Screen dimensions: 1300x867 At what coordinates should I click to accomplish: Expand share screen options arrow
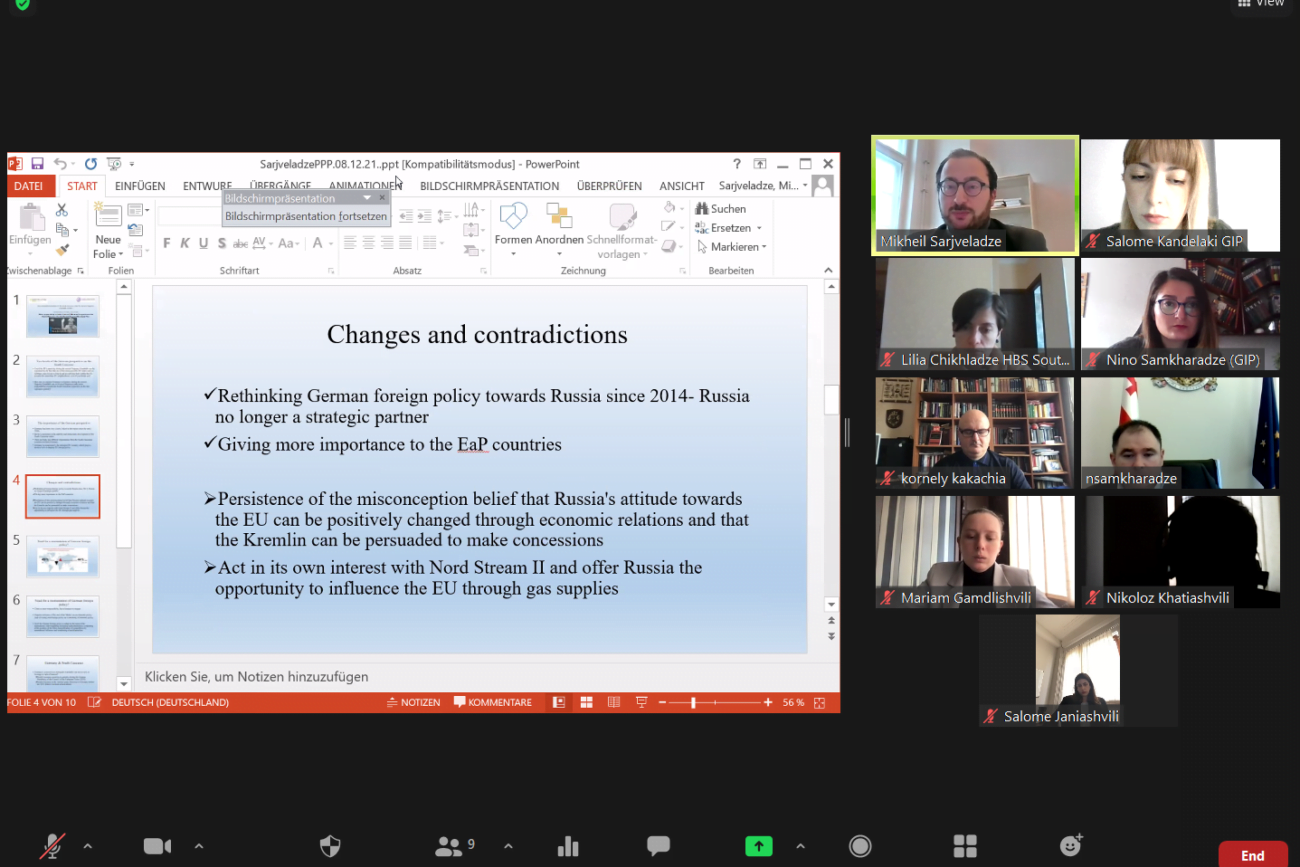[x=800, y=847]
